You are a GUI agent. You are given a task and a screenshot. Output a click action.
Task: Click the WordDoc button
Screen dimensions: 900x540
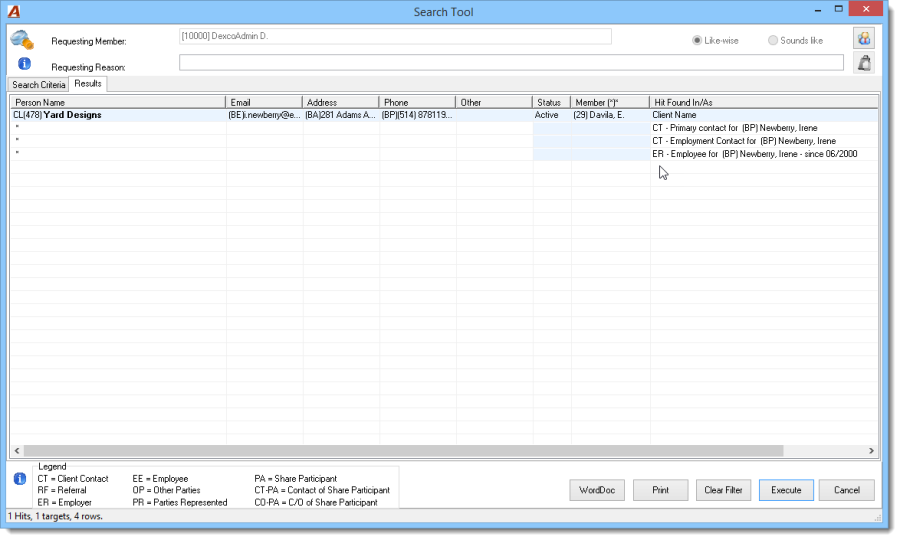pyautogui.click(x=597, y=490)
